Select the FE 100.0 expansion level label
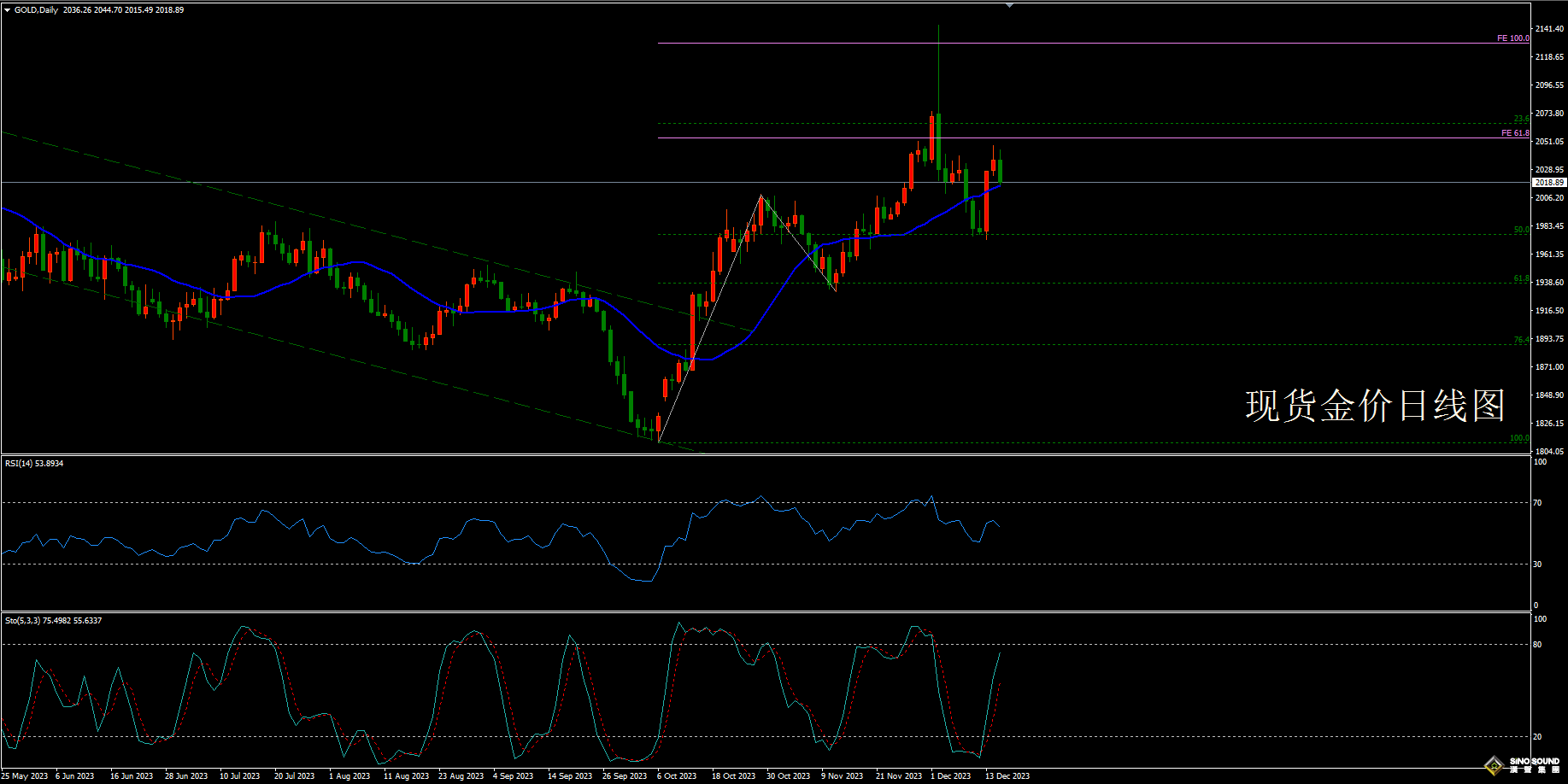The height and width of the screenshot is (784, 1568). point(1512,38)
